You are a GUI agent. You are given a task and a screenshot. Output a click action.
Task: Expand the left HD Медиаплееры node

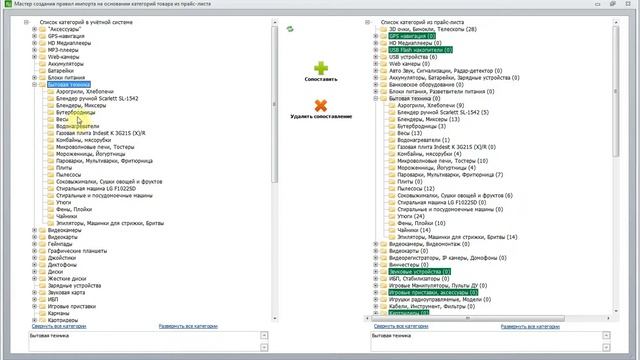34,43
